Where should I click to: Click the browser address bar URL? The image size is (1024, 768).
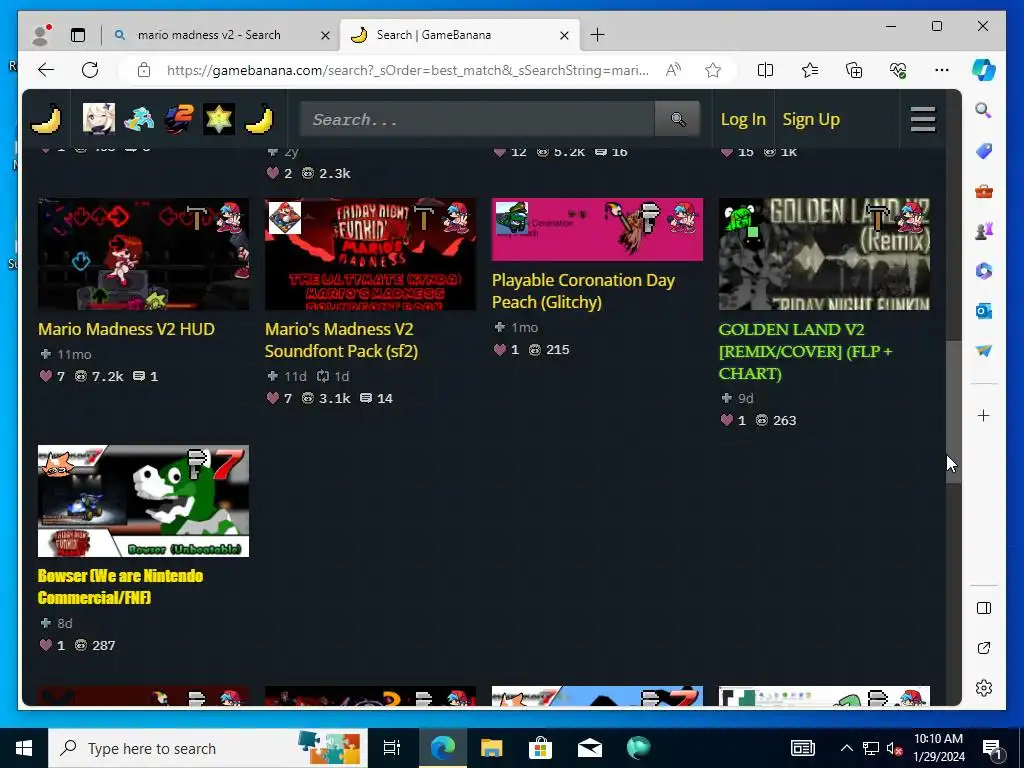click(x=408, y=70)
